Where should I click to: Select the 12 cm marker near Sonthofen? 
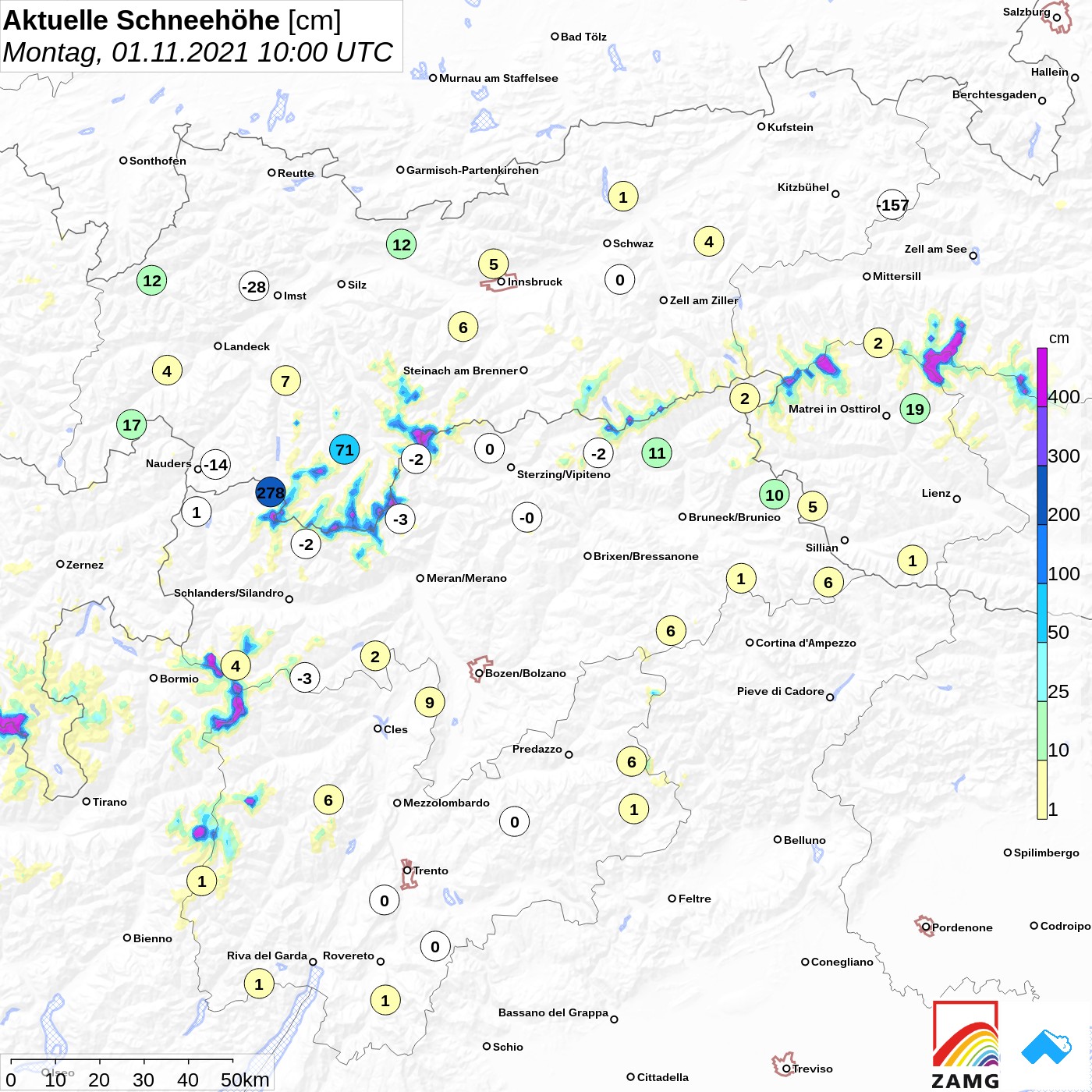tap(152, 280)
